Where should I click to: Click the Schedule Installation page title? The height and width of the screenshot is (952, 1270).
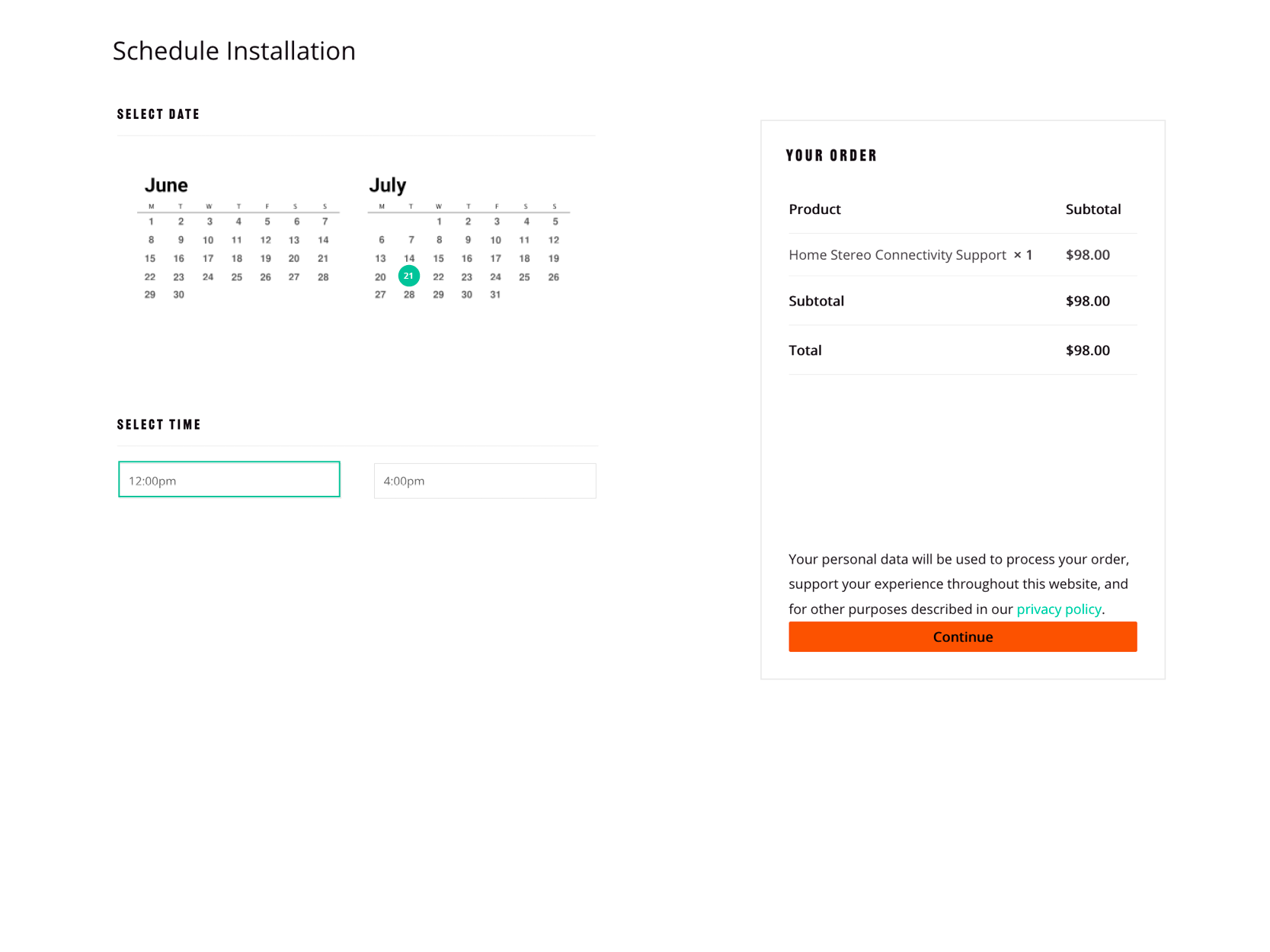click(234, 51)
